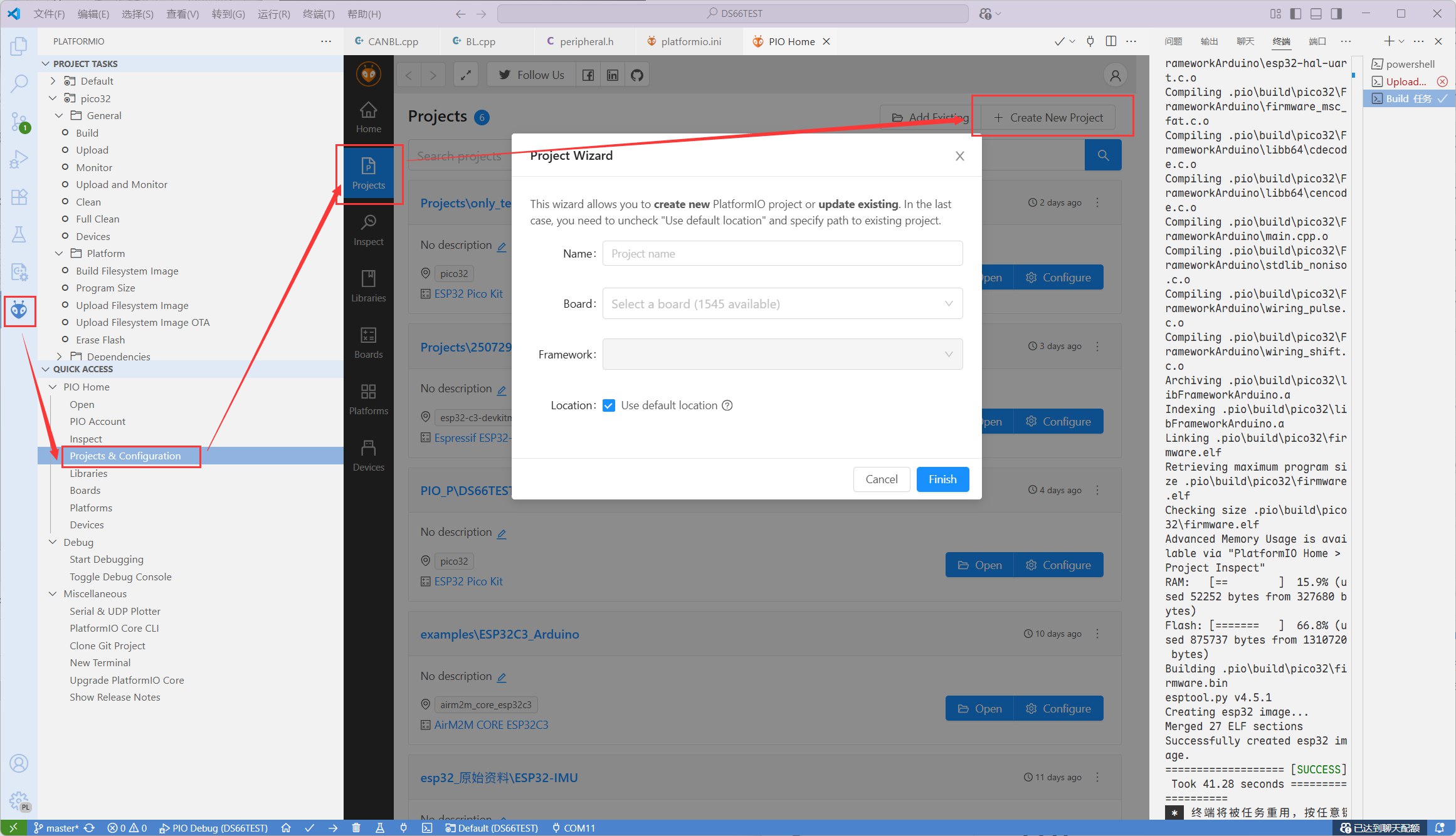Switch to the platformio.ini tab

(684, 41)
